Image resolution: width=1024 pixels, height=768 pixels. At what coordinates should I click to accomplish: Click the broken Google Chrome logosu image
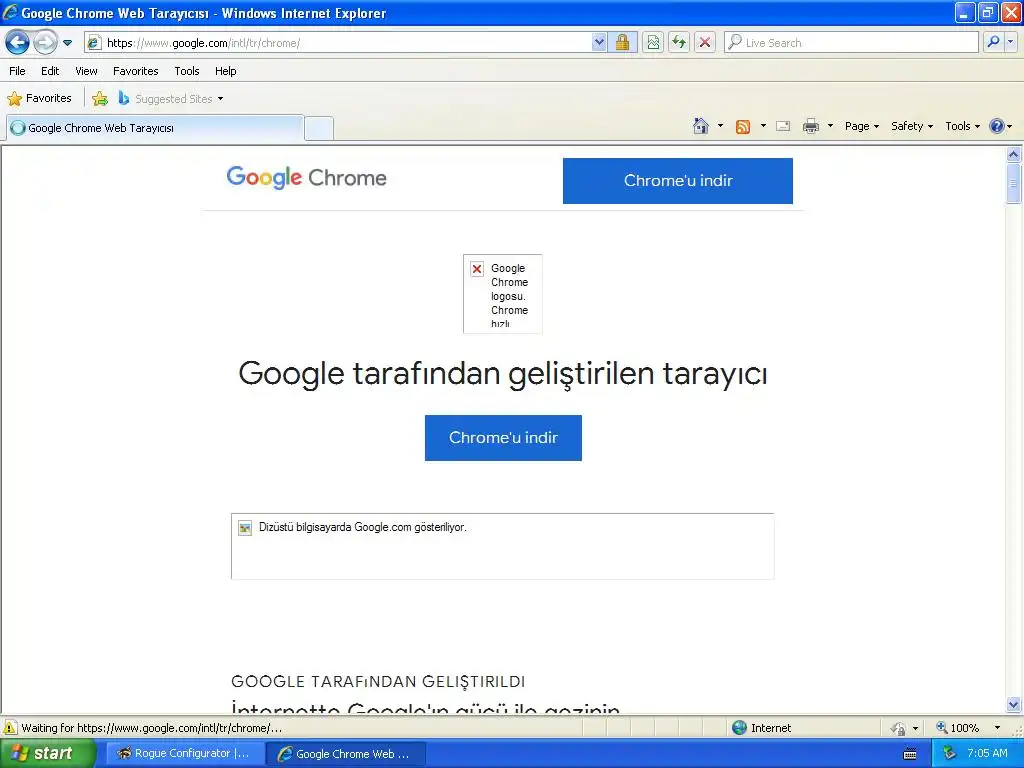click(x=503, y=294)
